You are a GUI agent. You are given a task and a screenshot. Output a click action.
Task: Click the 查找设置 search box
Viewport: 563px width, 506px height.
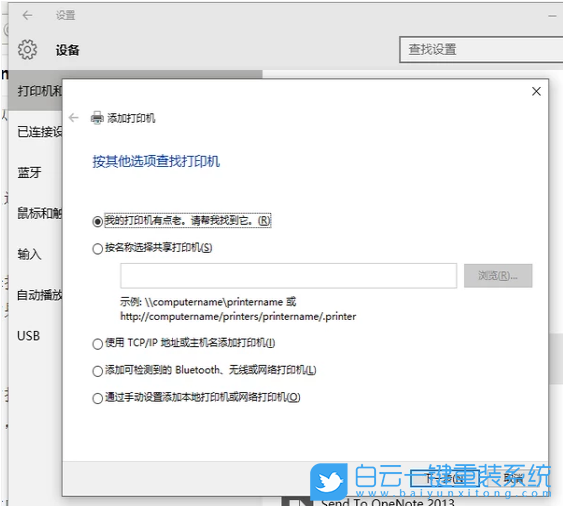point(481,50)
